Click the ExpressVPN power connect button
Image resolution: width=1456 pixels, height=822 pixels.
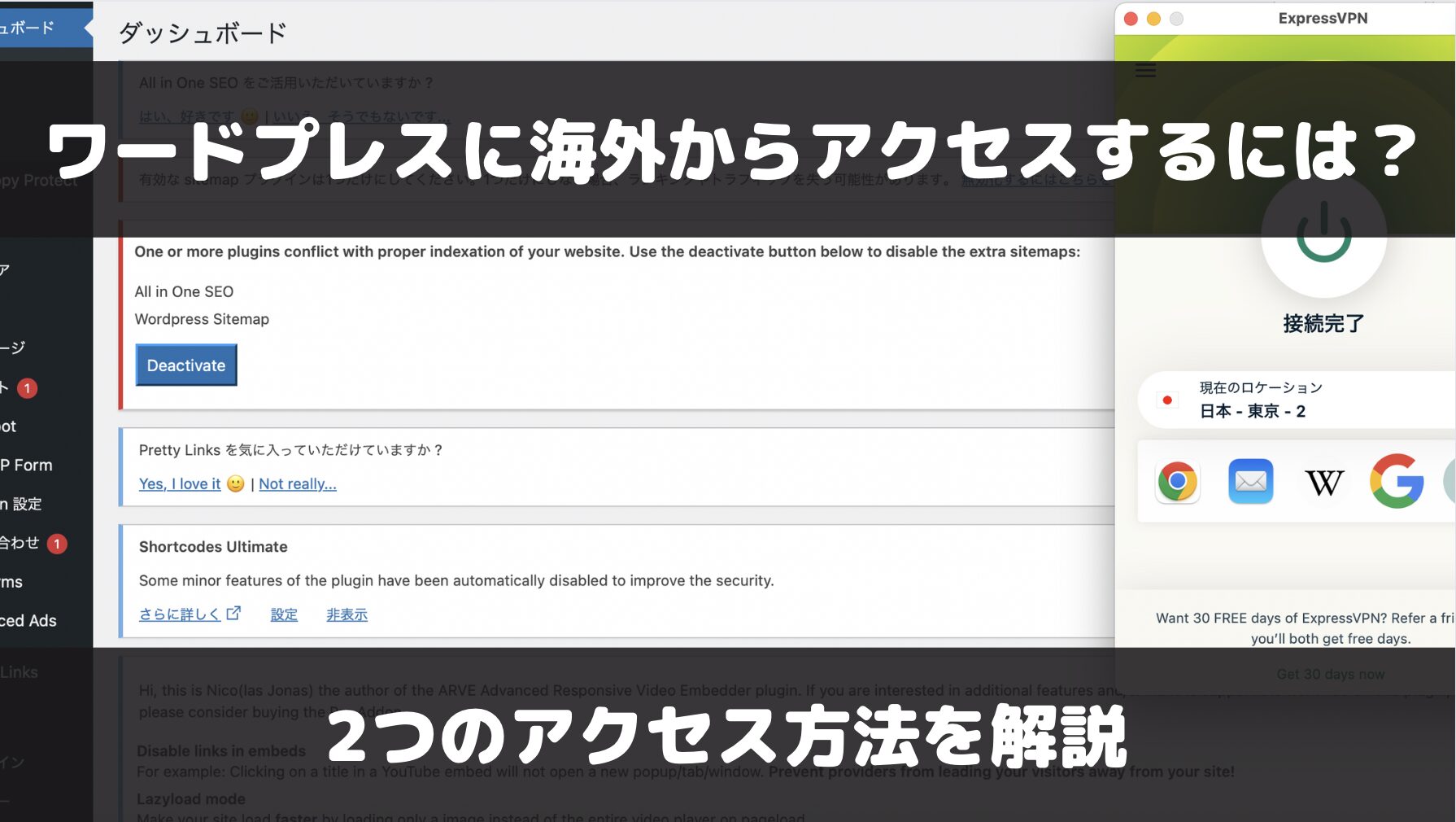(x=1323, y=234)
